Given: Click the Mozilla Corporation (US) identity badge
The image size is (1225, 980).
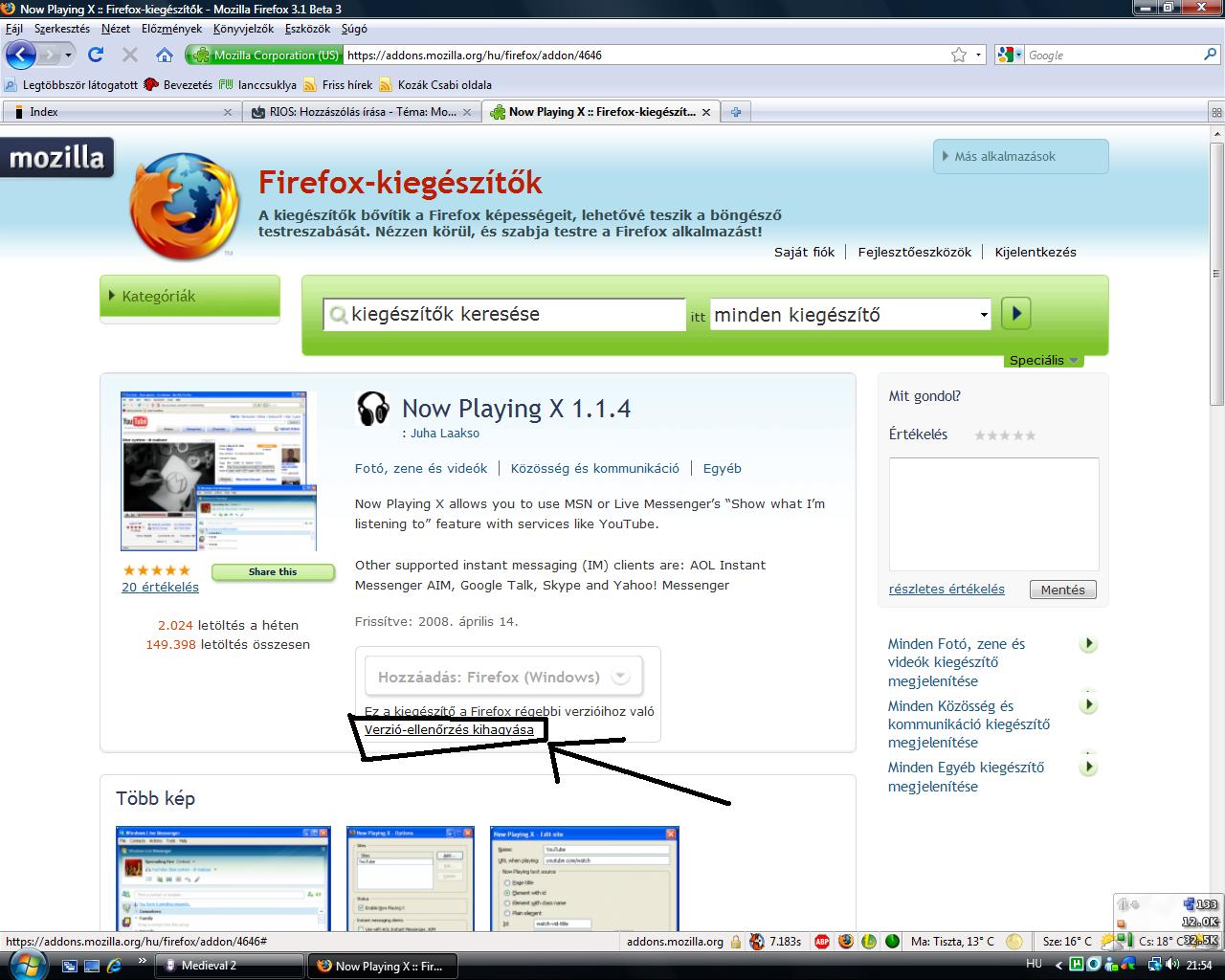Looking at the screenshot, I should click(x=263, y=56).
